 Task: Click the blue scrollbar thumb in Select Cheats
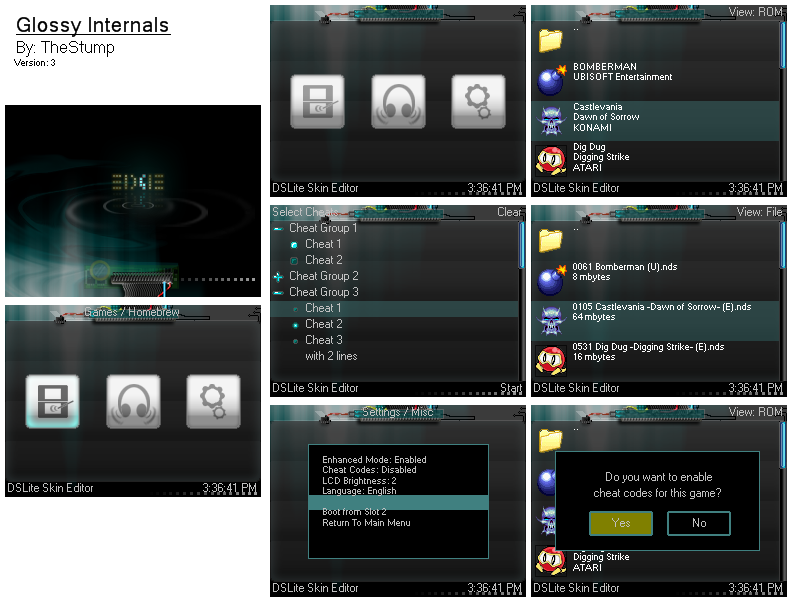coord(522,245)
